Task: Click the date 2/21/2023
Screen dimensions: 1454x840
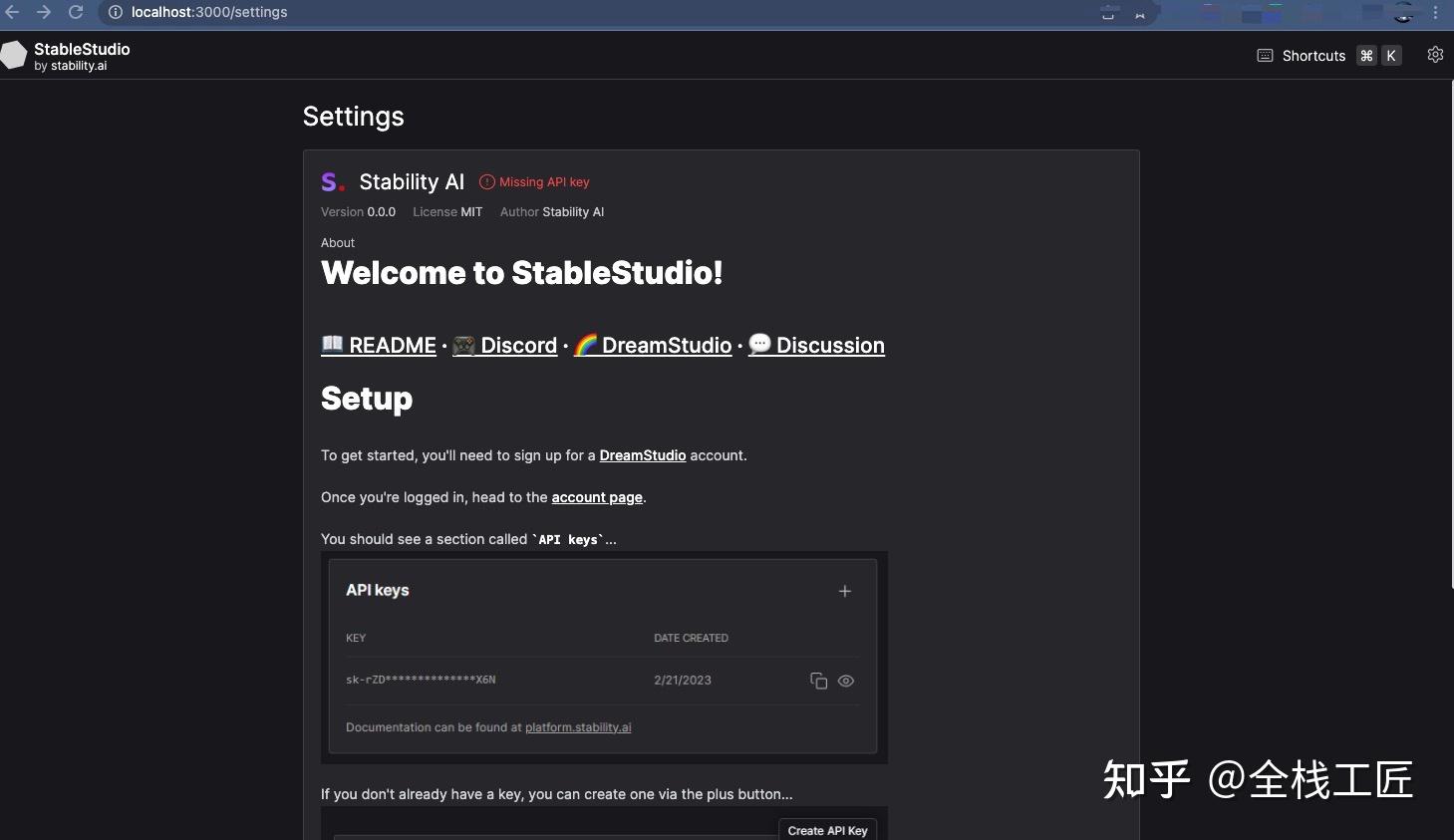Action: [683, 681]
